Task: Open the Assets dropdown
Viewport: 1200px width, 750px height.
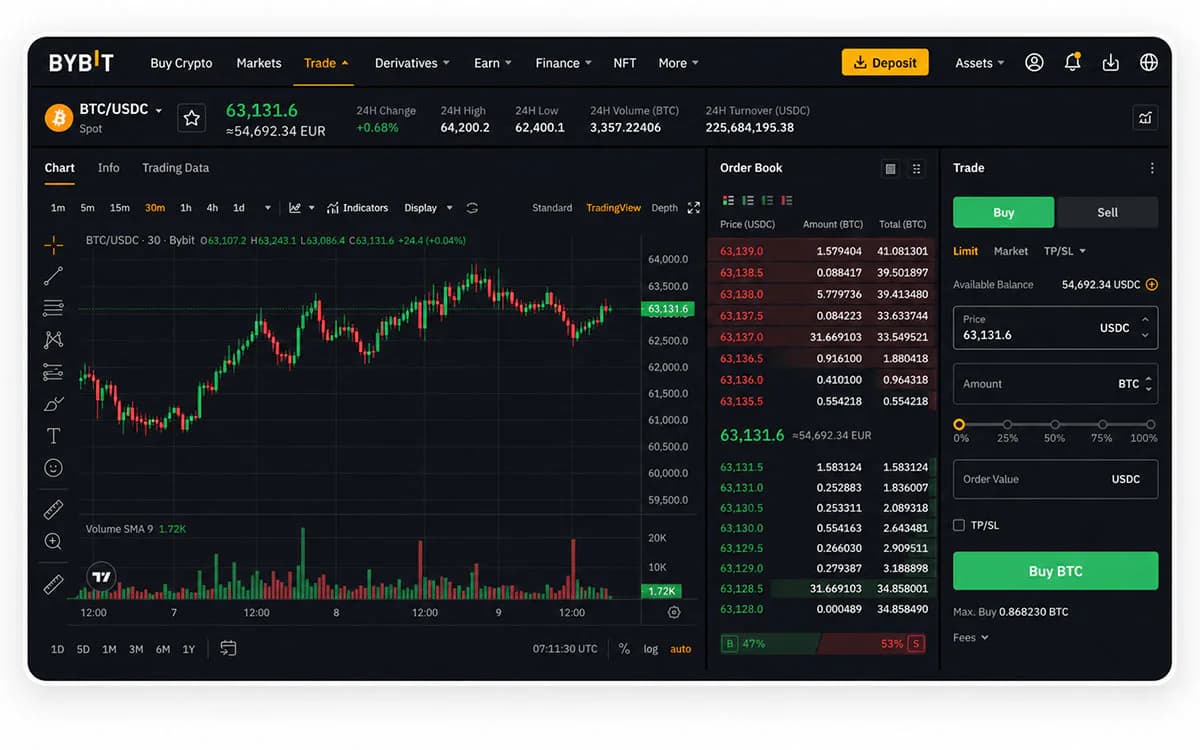Action: 980,63
